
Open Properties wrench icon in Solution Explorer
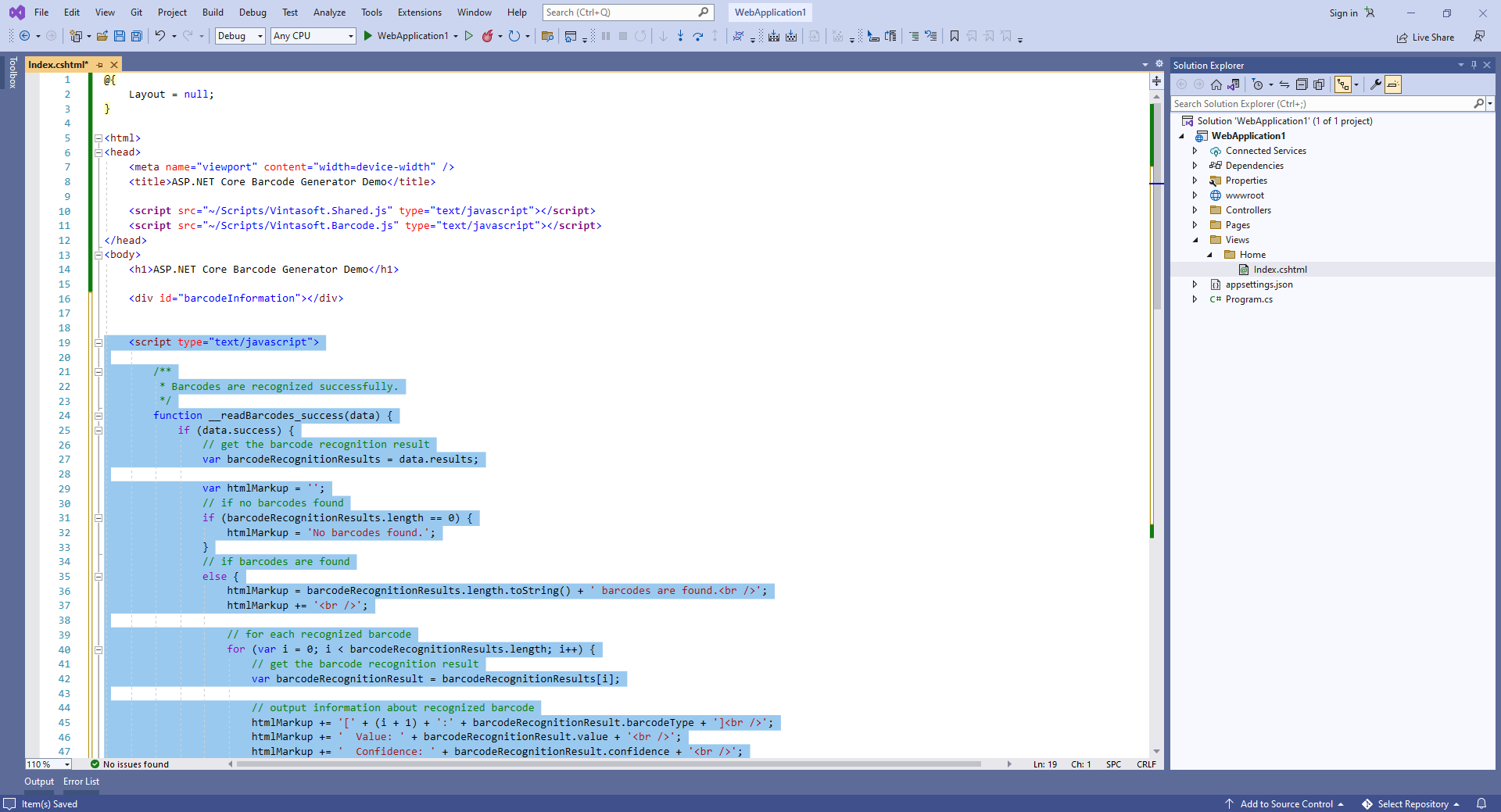(1375, 84)
